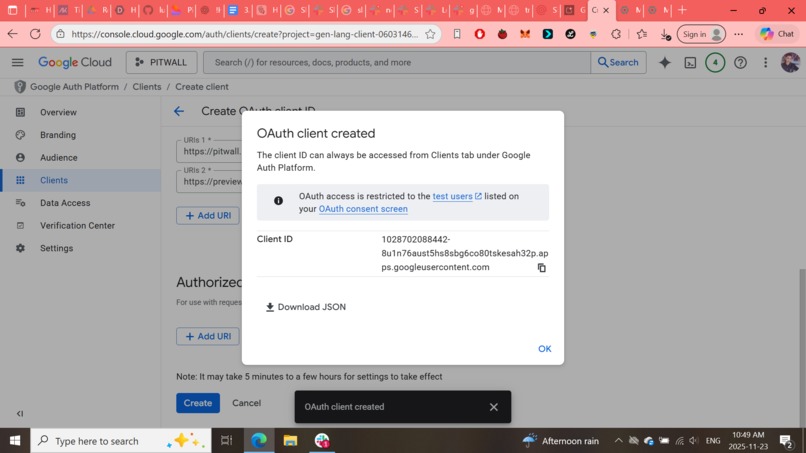The image size is (806, 453).
Task: Open the Opera red O extension icon
Action: click(480, 34)
